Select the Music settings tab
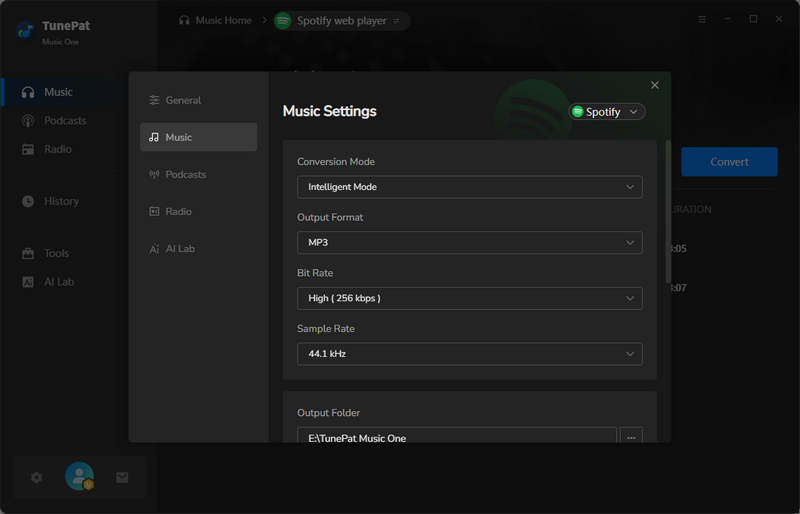 pos(198,137)
